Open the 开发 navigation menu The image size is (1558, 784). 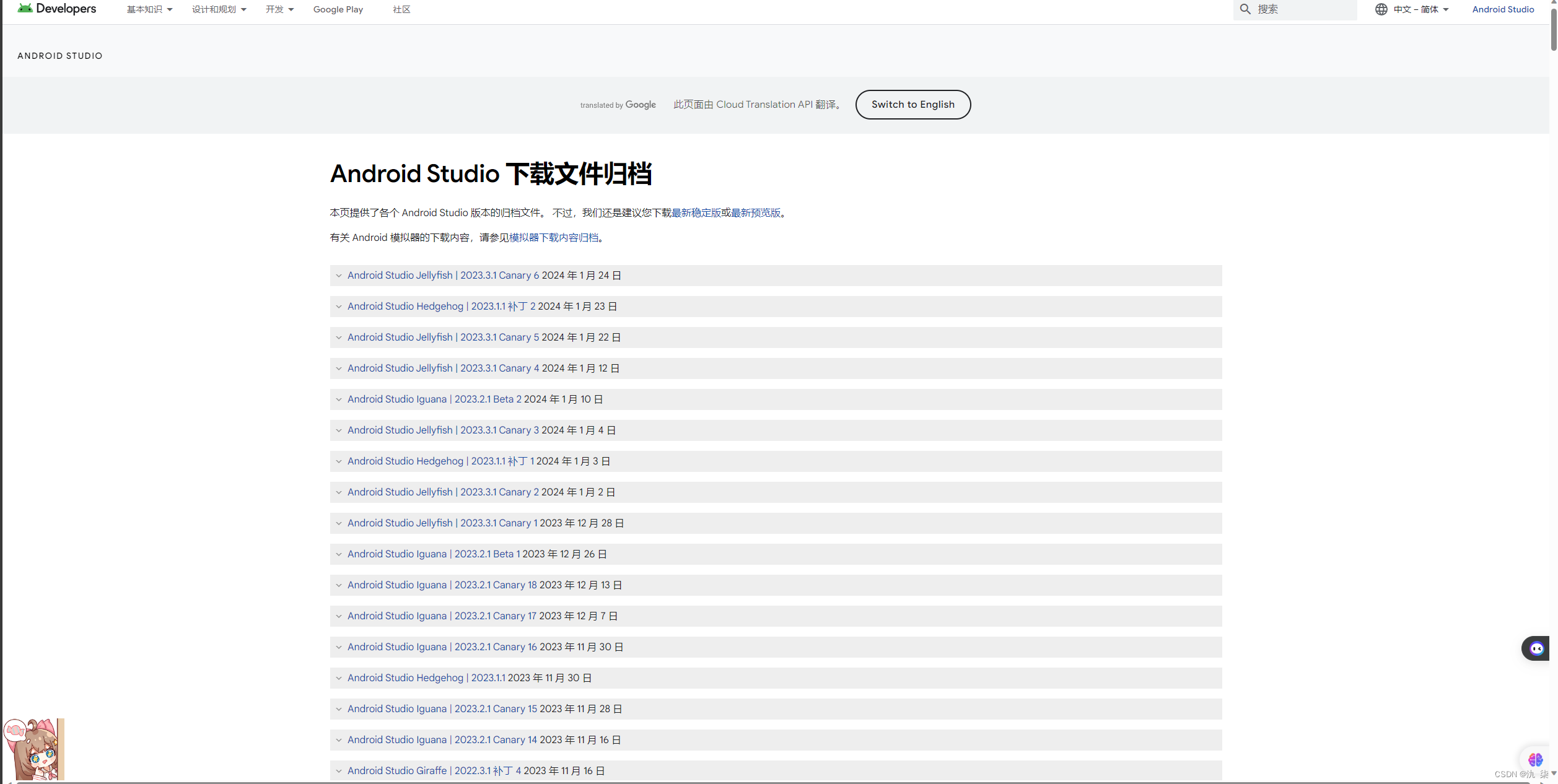(279, 9)
